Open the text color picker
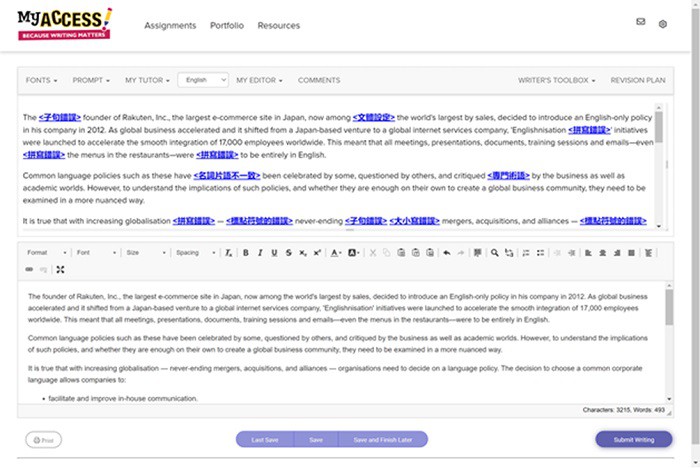 (336, 253)
